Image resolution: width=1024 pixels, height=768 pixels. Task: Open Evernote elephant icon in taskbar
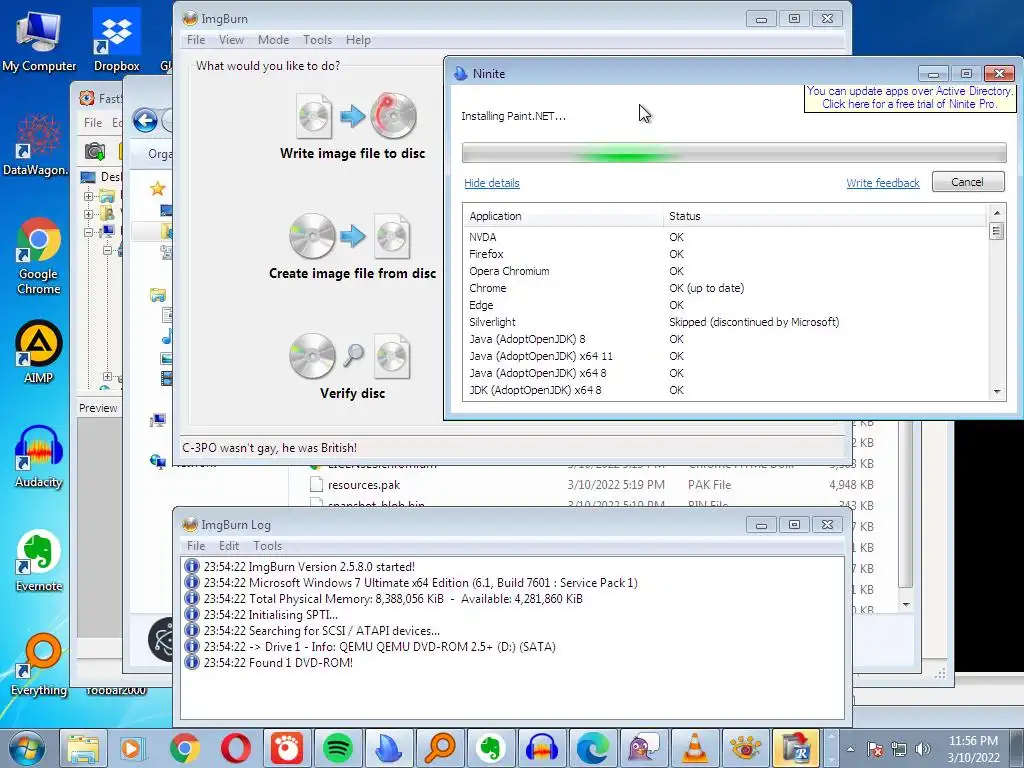pyautogui.click(x=490, y=748)
